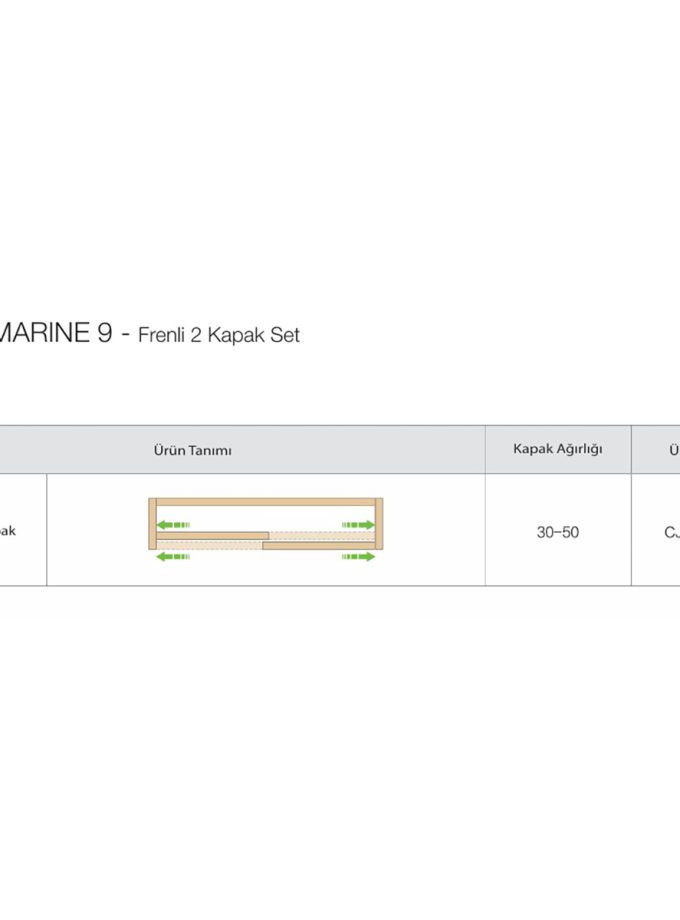
Task: Click the cut-off header starting with 'Ü'
Action: (x=674, y=450)
